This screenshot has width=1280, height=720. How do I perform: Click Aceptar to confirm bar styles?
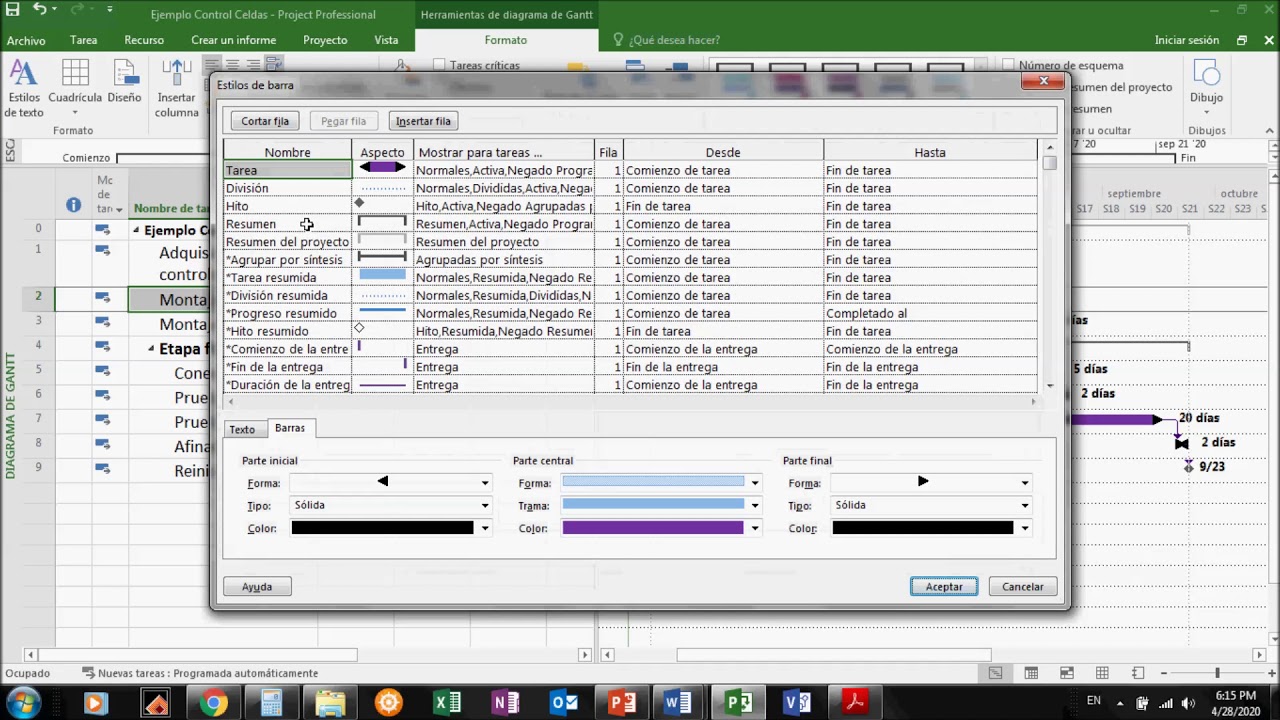944,587
